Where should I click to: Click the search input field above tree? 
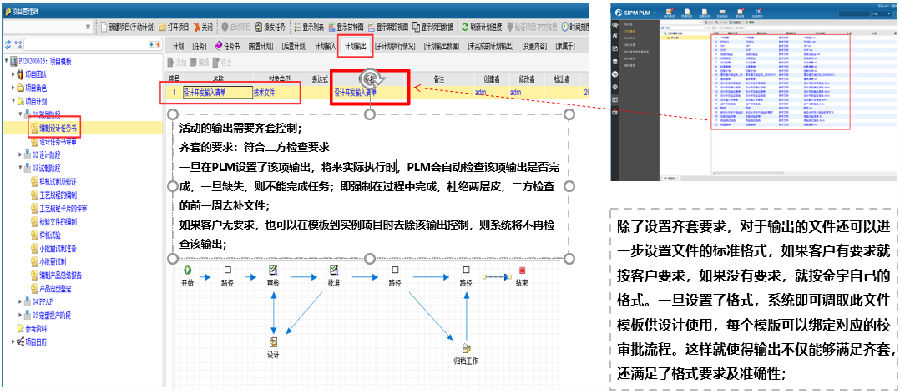86,44
